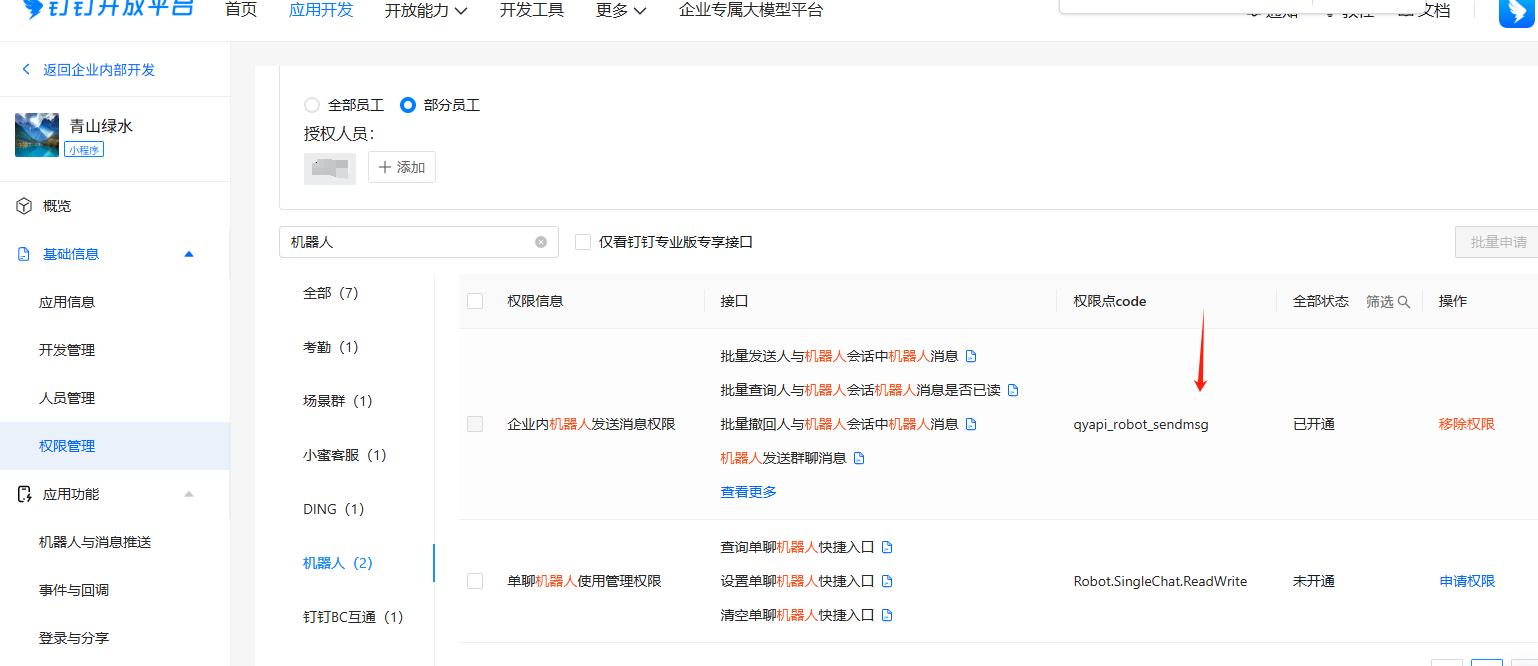1538x666 pixels.
Task: Open the 开放能力 dropdown menu
Action: point(426,10)
